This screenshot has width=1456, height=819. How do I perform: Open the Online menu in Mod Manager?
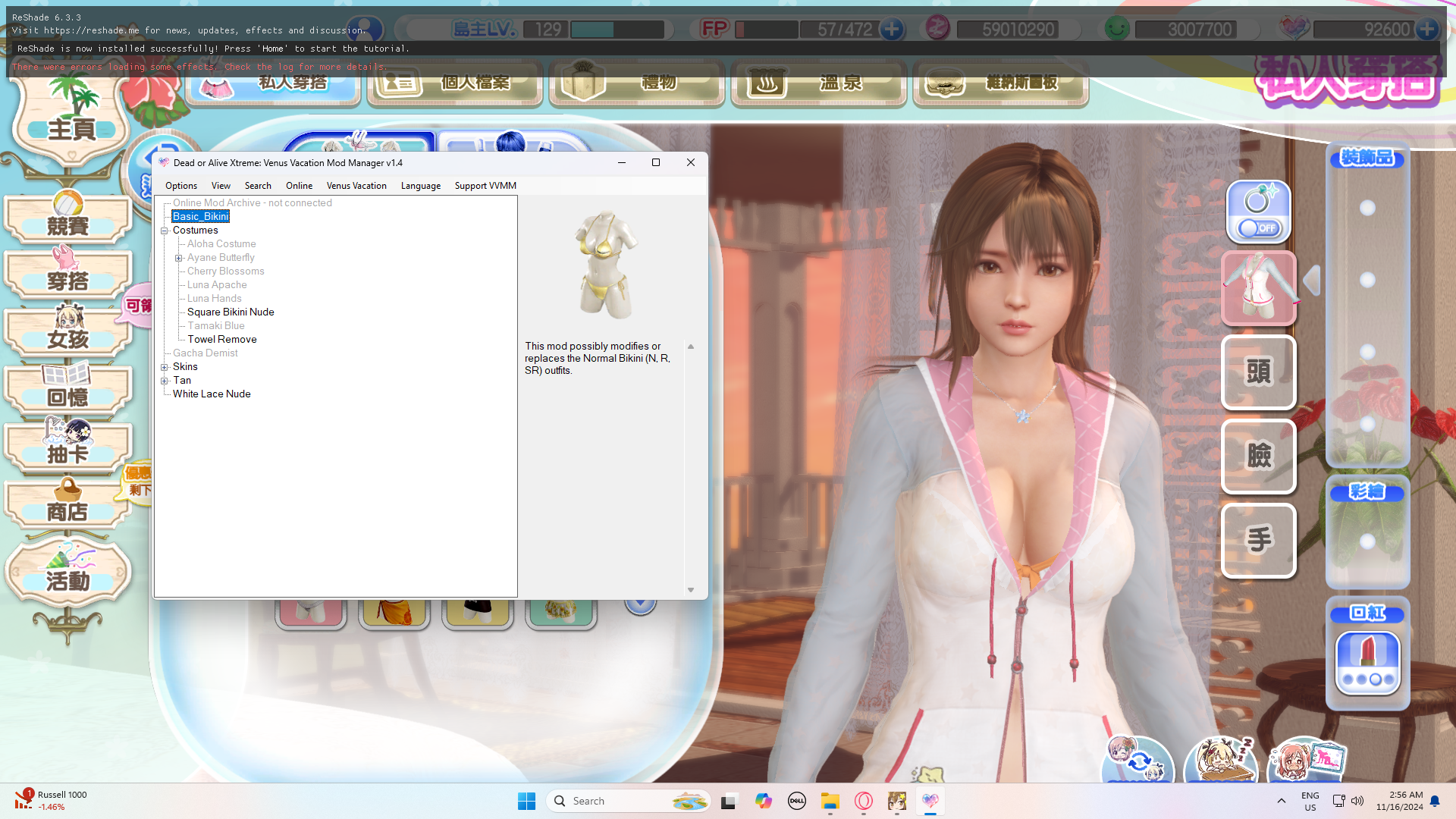299,186
